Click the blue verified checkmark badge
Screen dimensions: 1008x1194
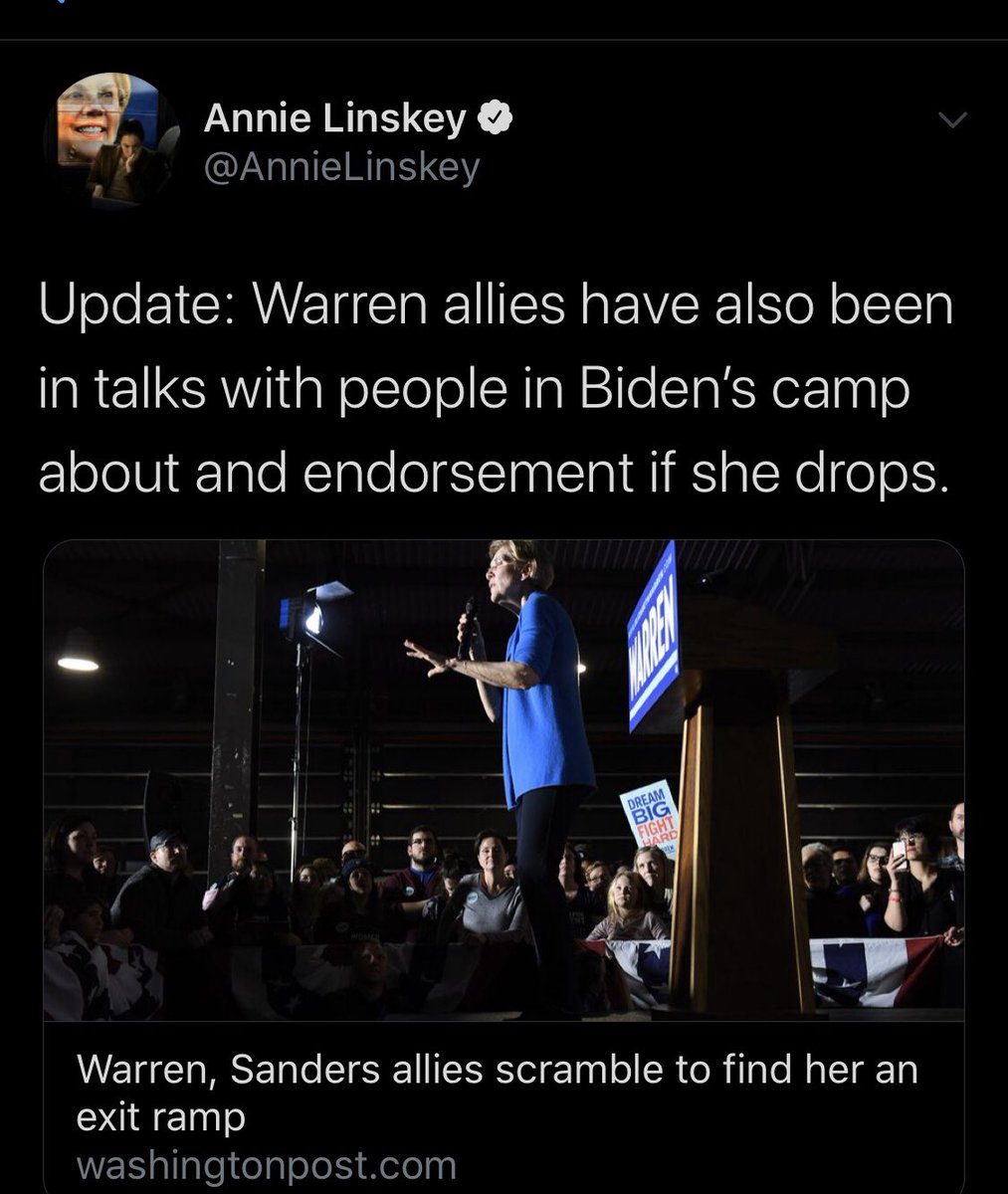tap(497, 119)
